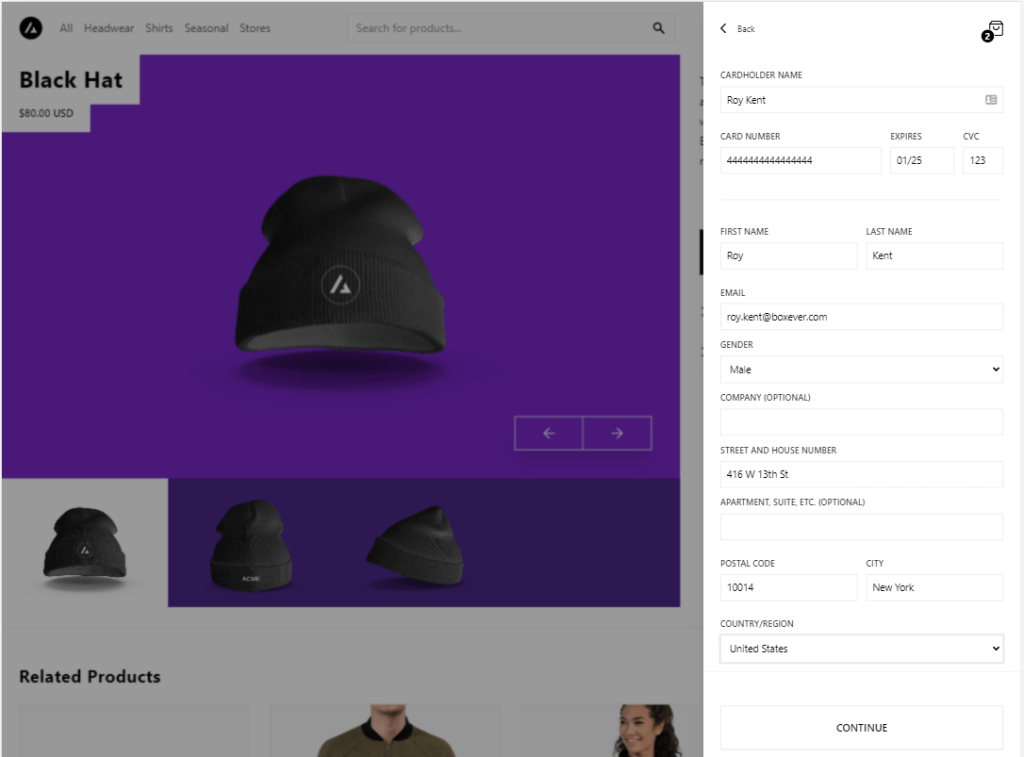Open the Seasonal category
This screenshot has width=1024, height=757.
click(x=206, y=28)
